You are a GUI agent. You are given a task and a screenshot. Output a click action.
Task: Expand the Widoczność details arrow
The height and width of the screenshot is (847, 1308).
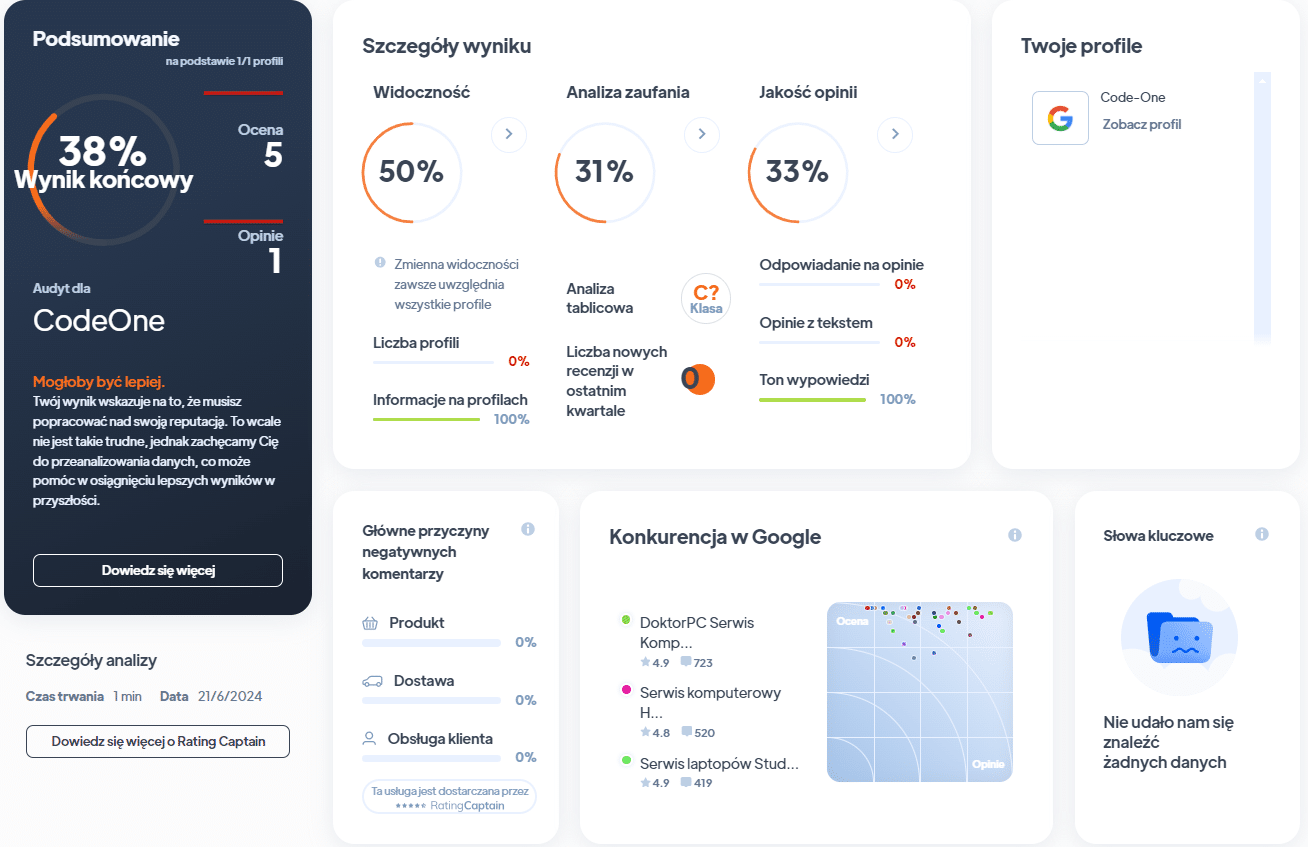point(509,134)
